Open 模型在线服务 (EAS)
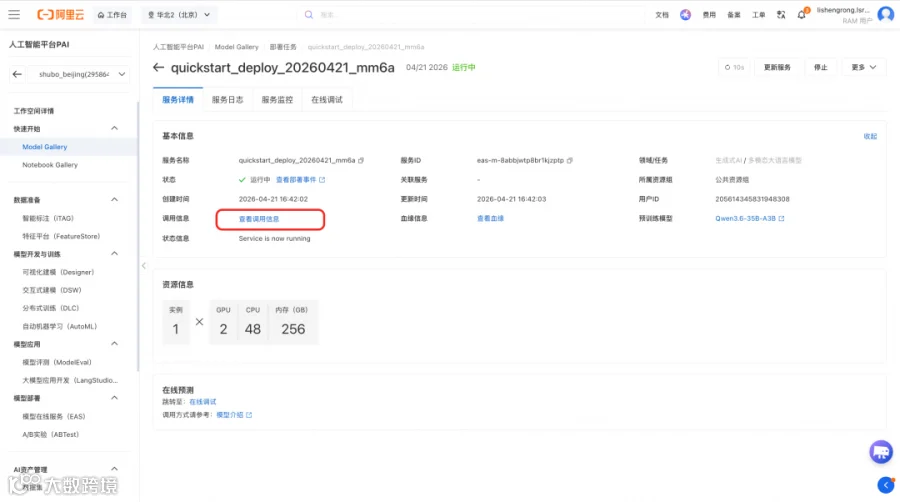Screen dimensions: 900x502 [53, 416]
